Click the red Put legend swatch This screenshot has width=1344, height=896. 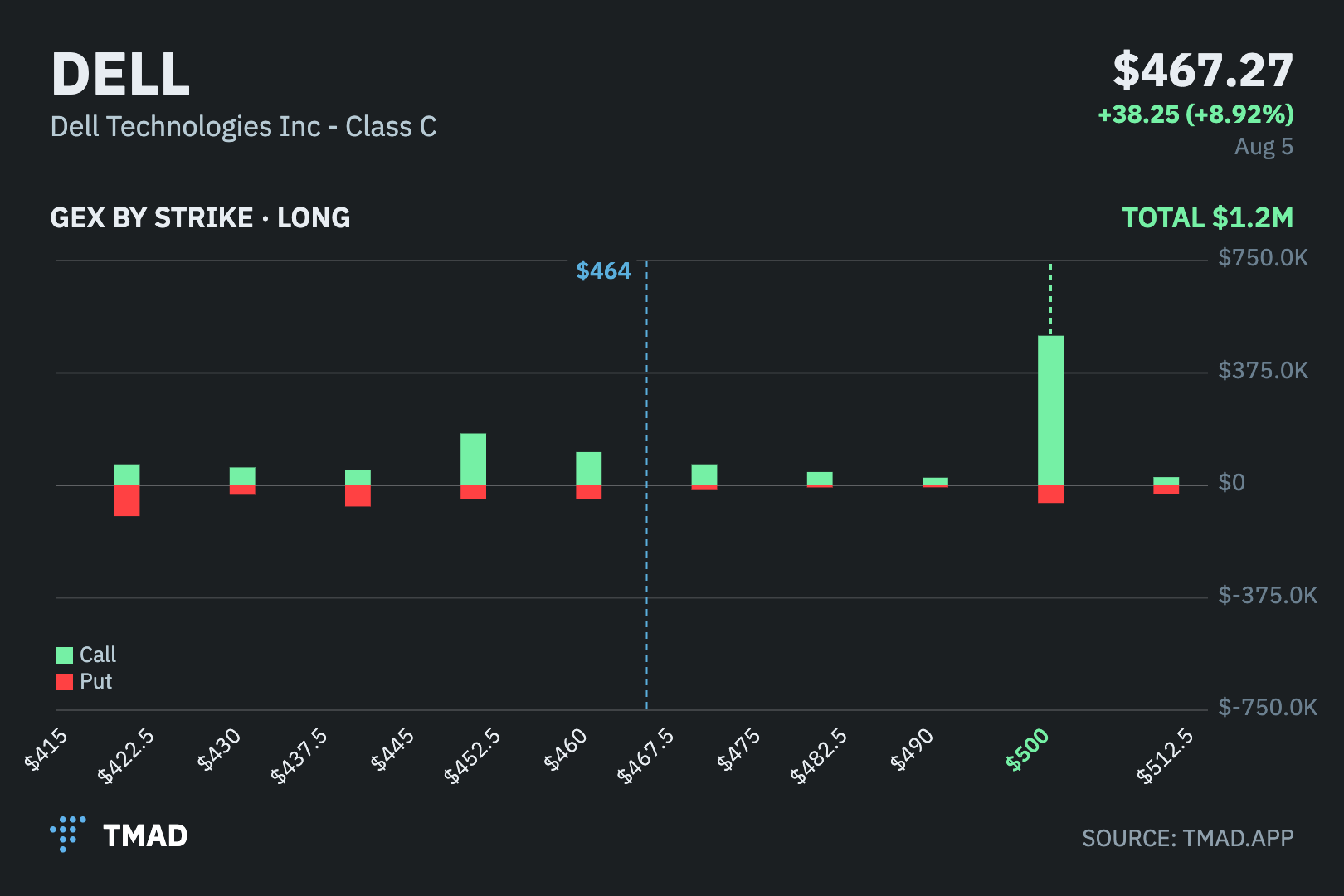point(65,682)
